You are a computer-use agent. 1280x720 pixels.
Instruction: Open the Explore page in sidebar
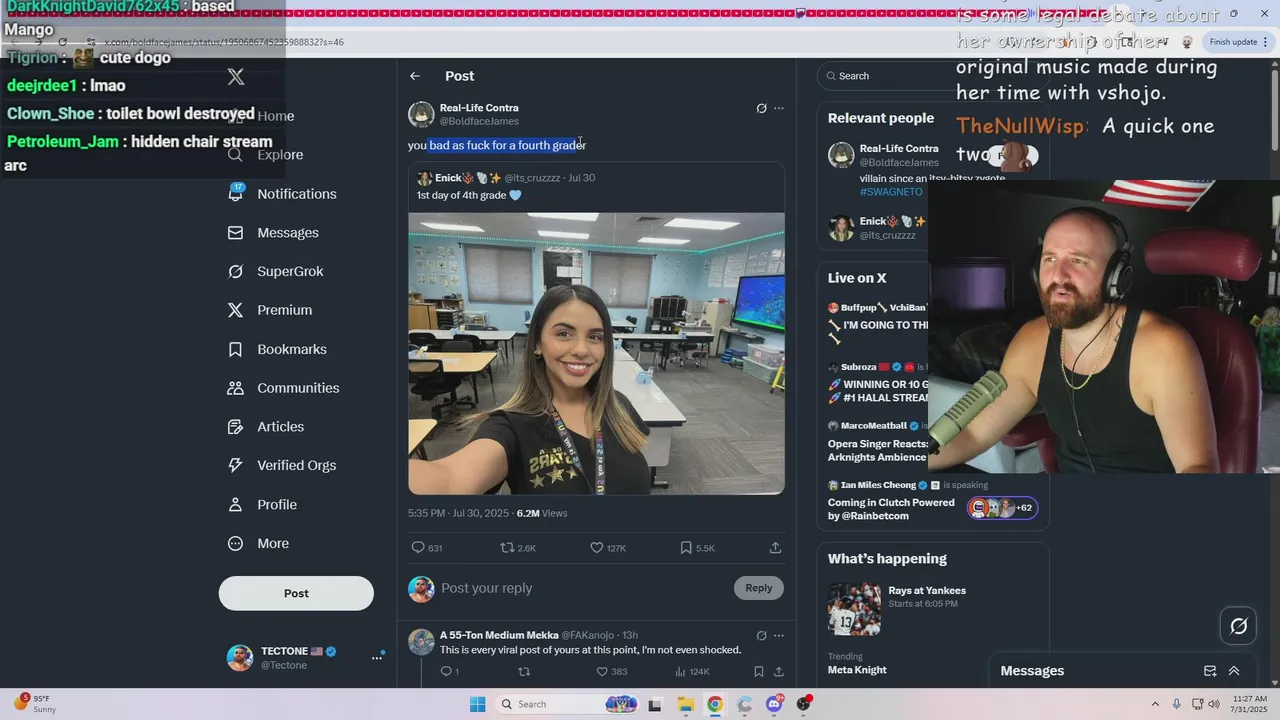[266, 155]
